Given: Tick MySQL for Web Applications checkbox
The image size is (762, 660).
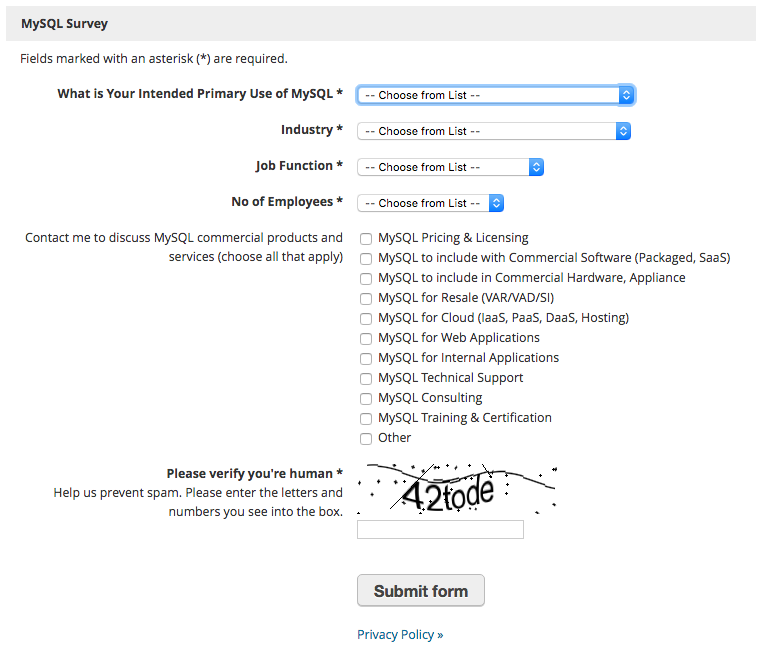Looking at the screenshot, I should (366, 339).
